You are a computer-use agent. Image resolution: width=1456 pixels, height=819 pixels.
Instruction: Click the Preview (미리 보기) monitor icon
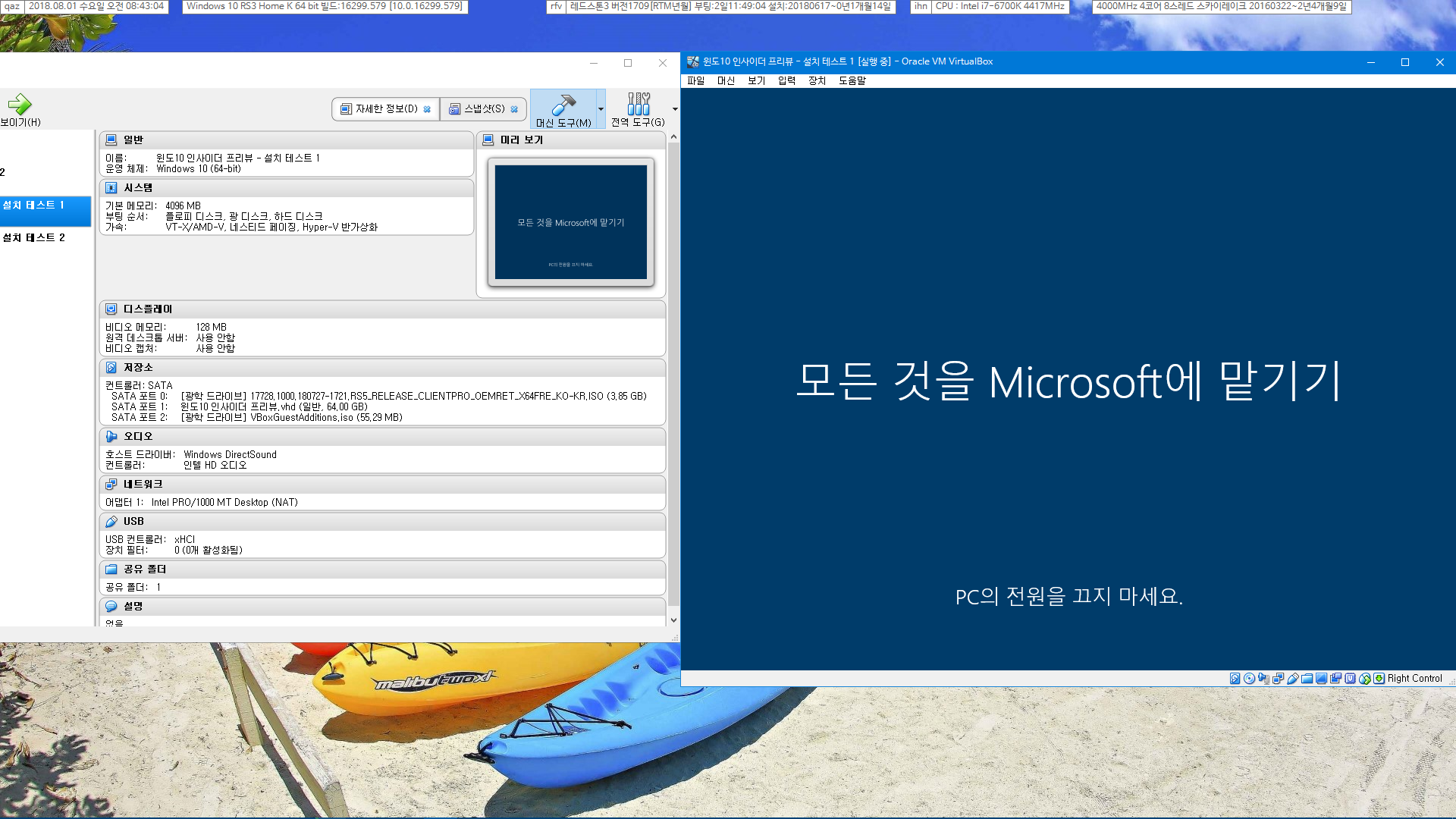pos(488,140)
